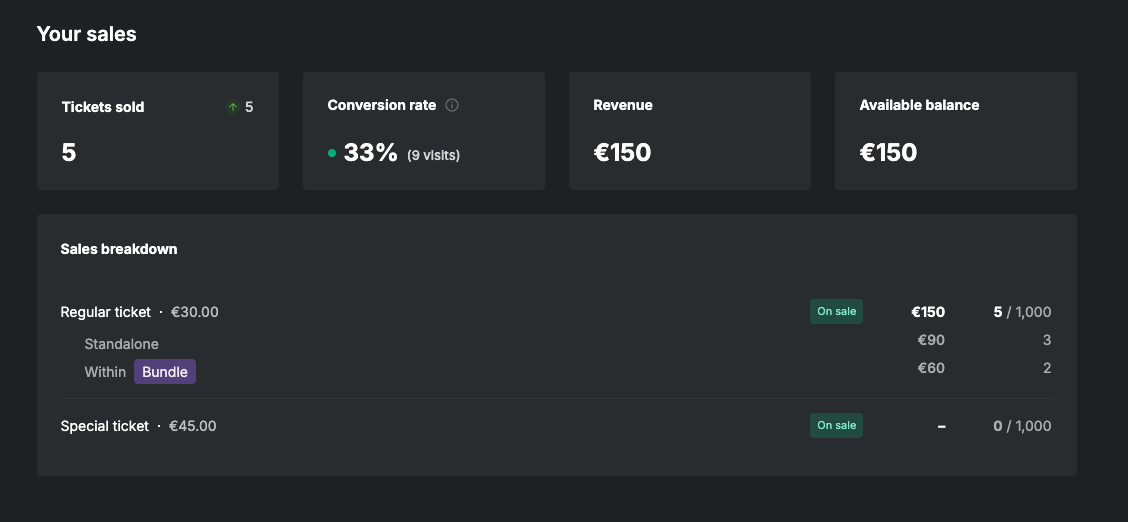Click the "0 / 1,000" sold count

coord(1022,426)
